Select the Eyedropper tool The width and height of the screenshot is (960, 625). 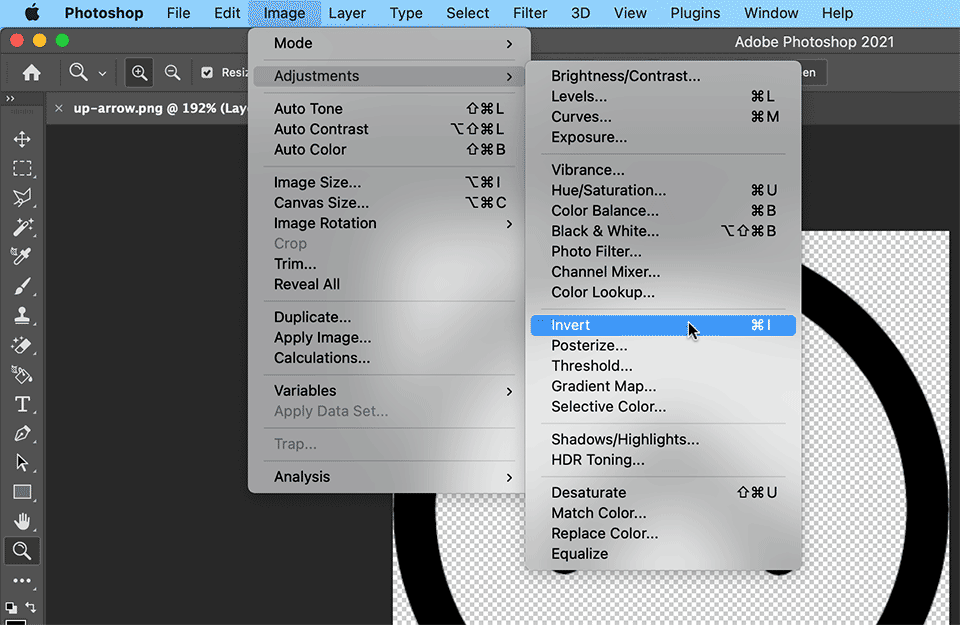click(22, 256)
